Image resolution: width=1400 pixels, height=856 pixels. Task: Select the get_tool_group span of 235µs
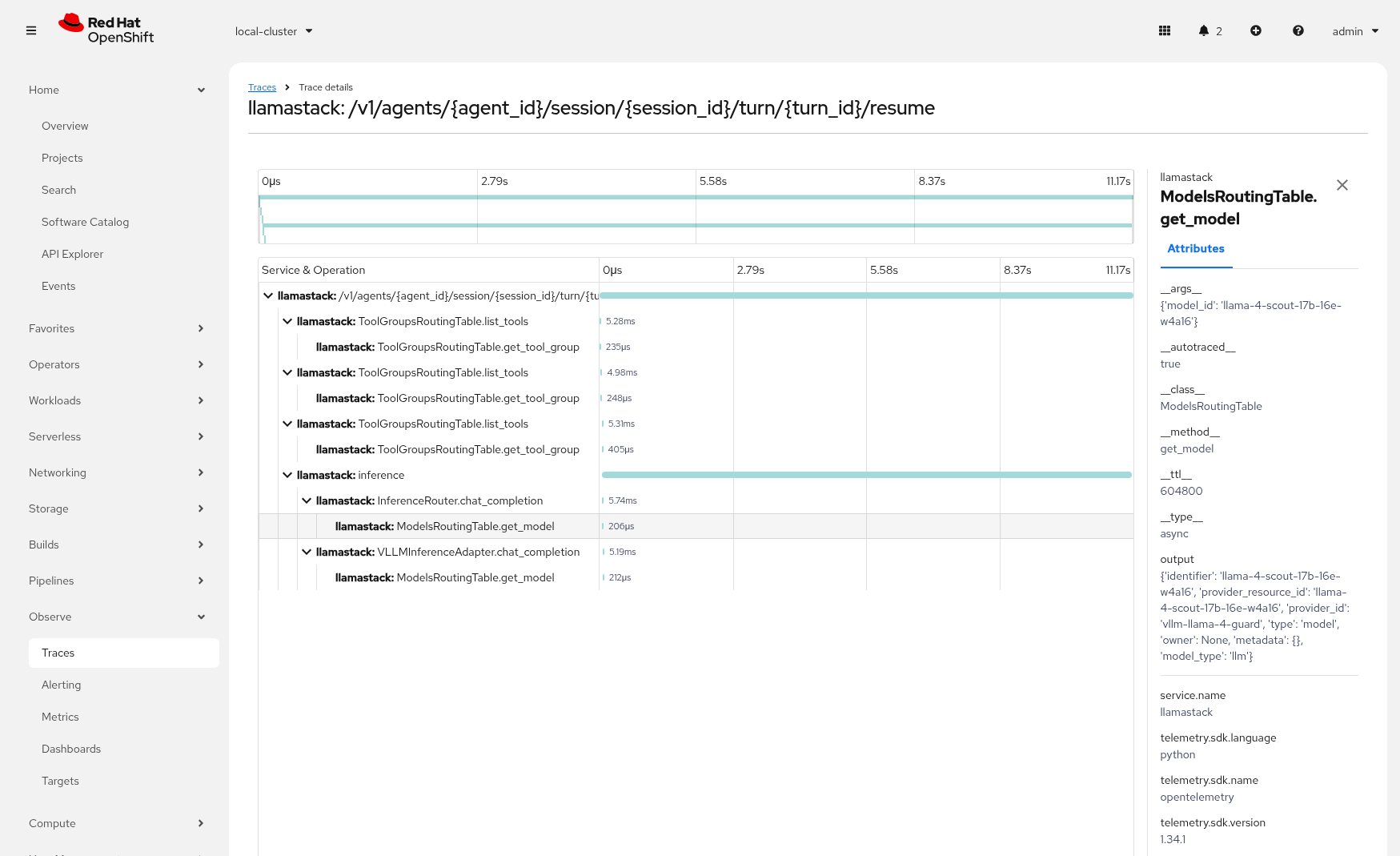pyautogui.click(x=447, y=347)
